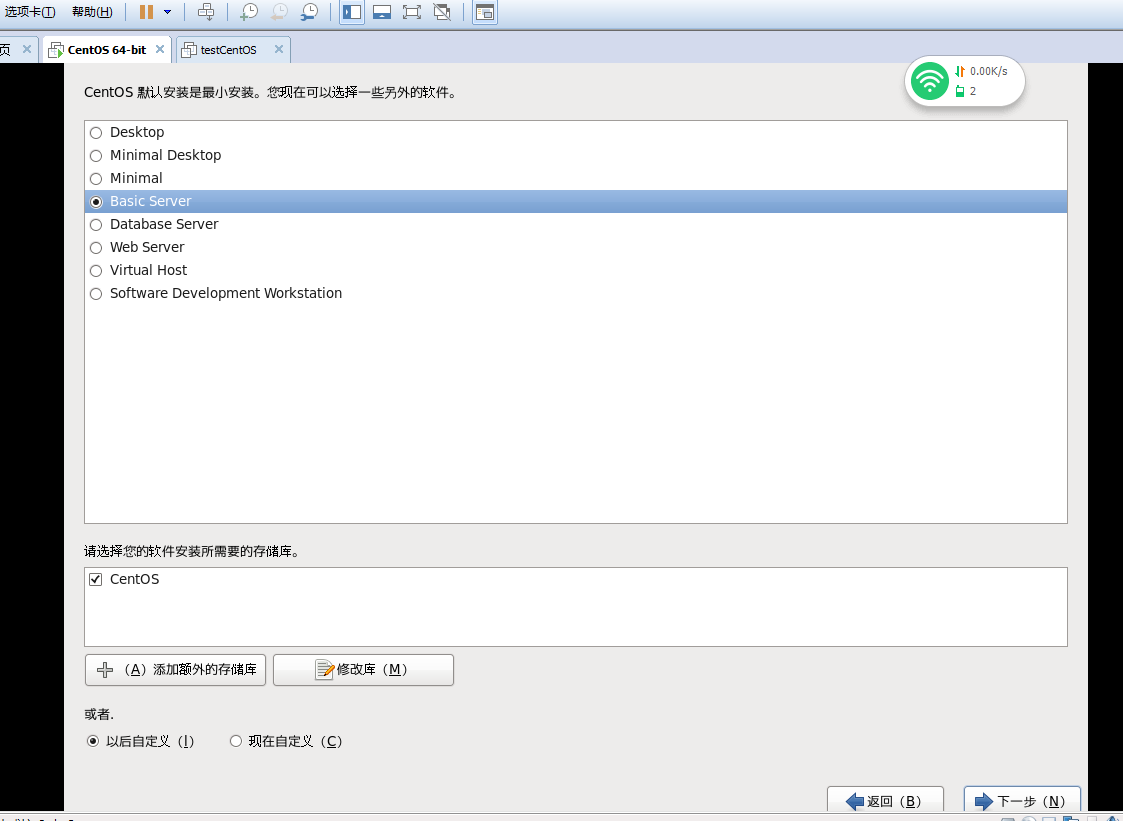Pause the virtual machine with the orange pause icon

point(146,11)
